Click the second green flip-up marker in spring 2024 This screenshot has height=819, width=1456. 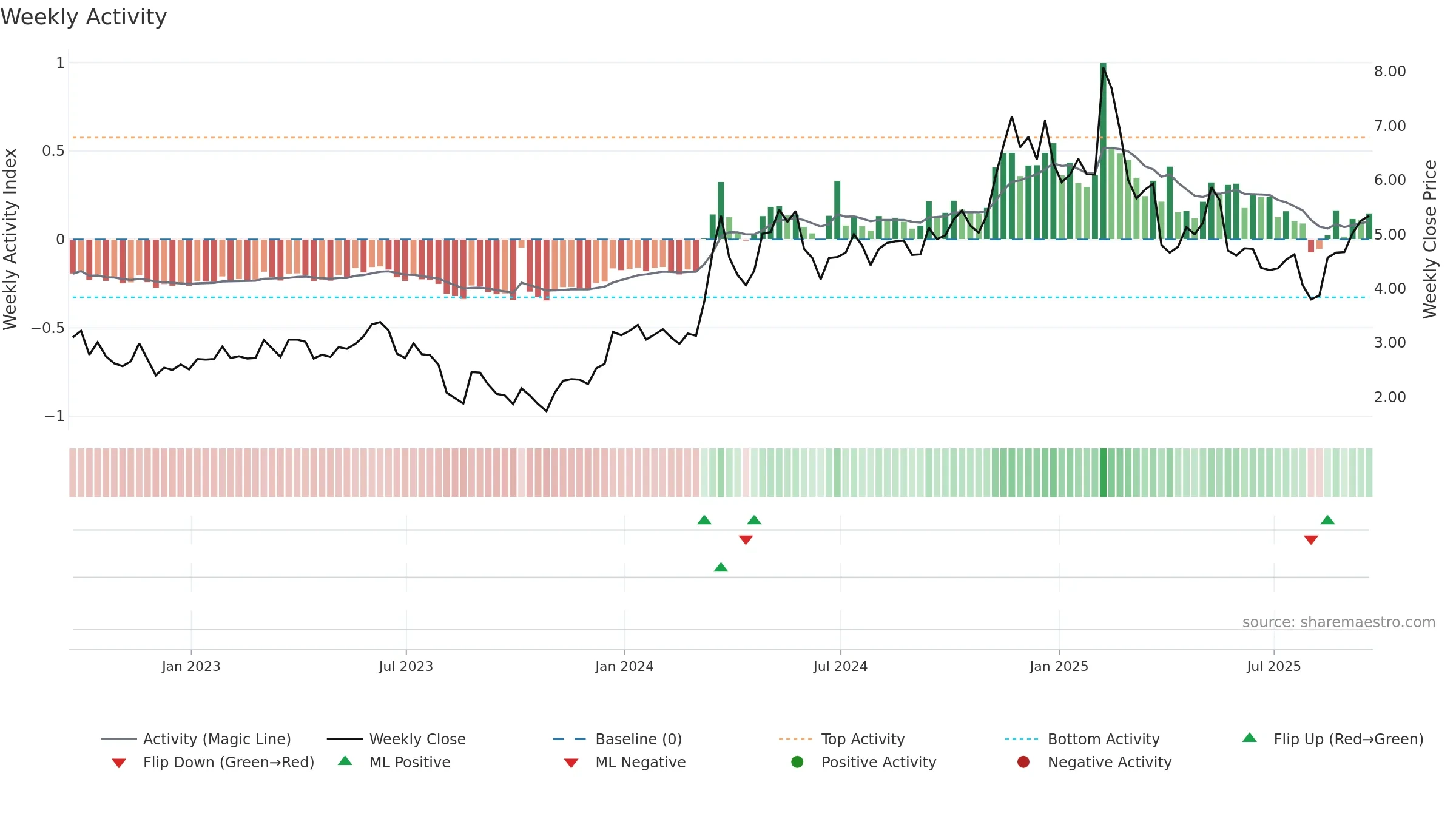click(754, 520)
